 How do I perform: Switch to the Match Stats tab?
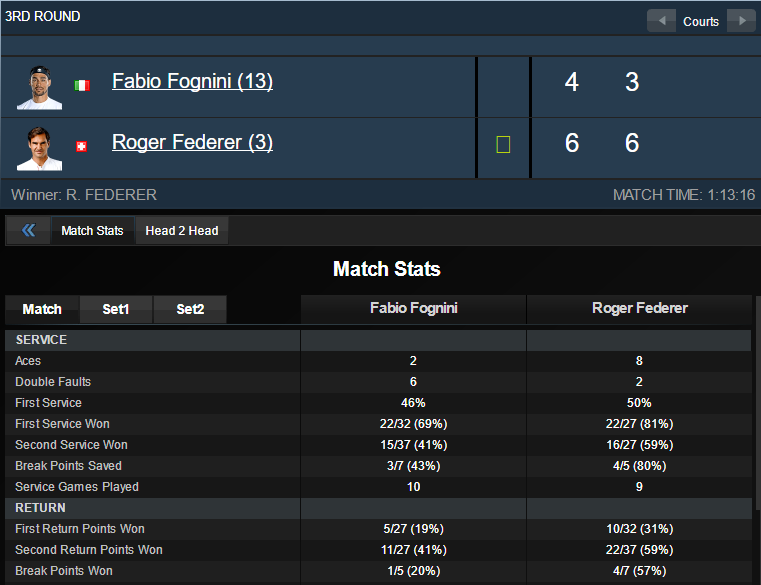coord(92,231)
